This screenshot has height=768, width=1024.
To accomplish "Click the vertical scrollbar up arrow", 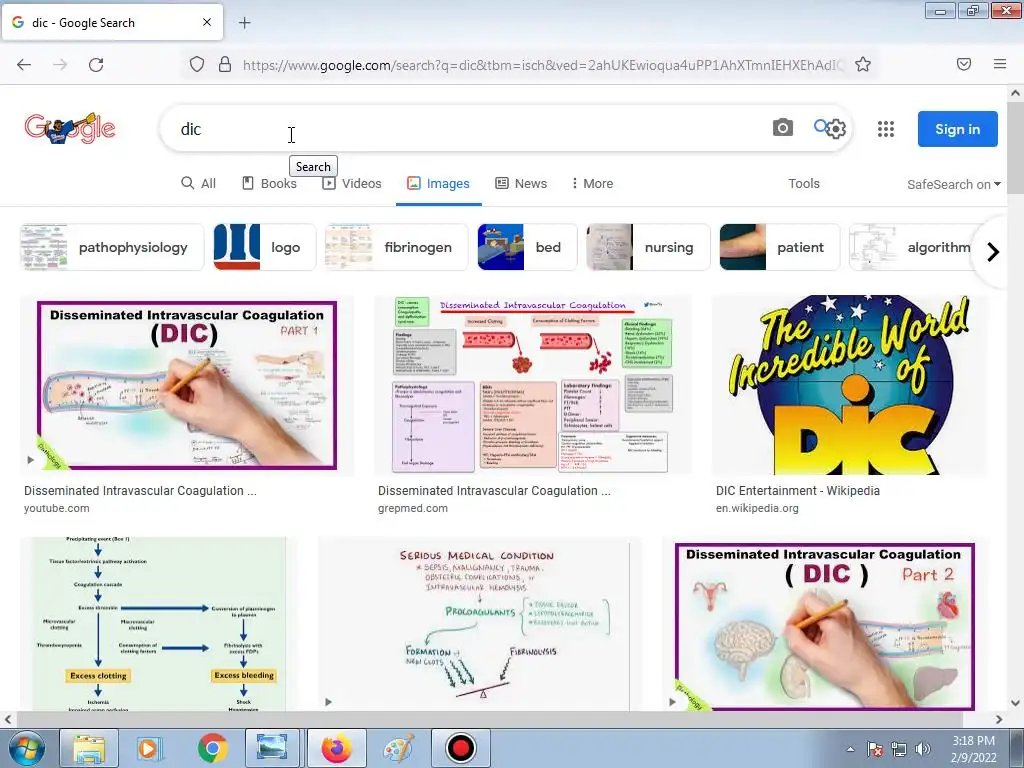I will click(x=1015, y=93).
